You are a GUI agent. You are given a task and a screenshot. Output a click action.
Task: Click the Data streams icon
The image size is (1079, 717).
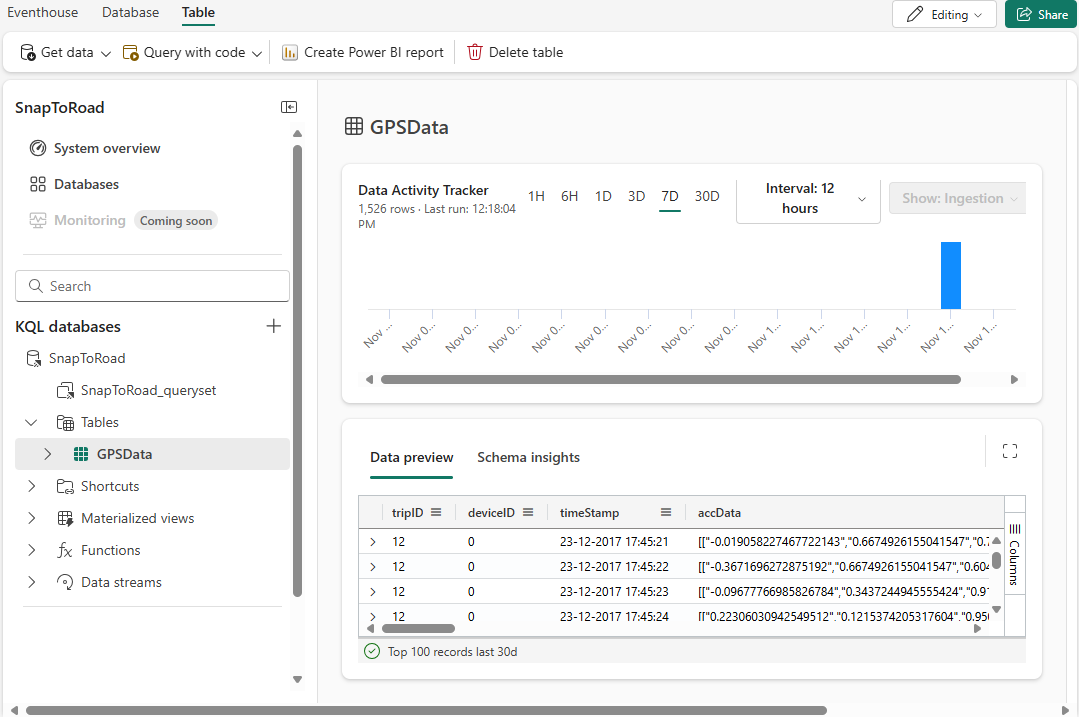65,582
